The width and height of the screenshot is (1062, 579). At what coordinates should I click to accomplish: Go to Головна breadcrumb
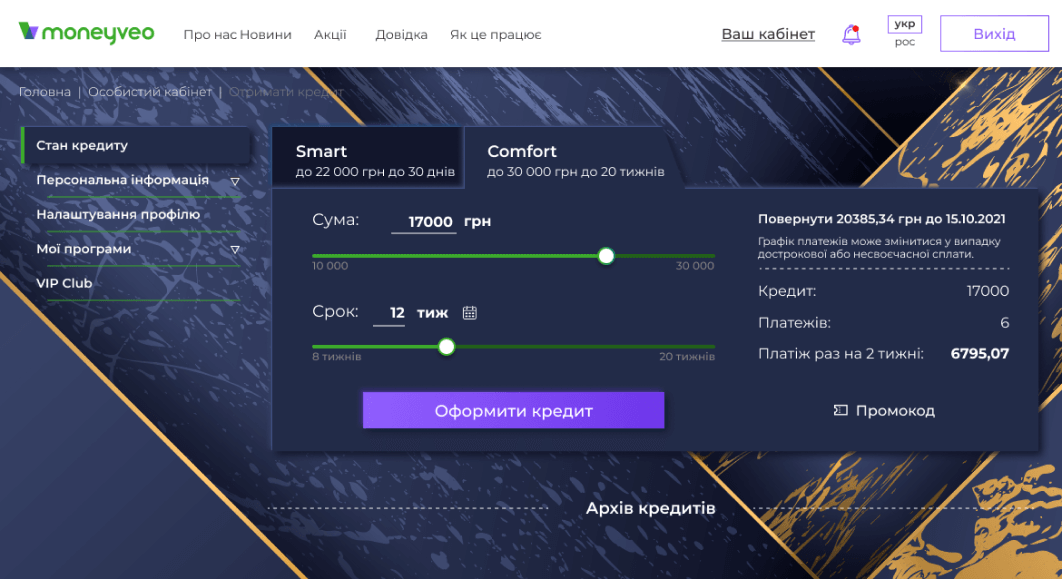point(45,91)
